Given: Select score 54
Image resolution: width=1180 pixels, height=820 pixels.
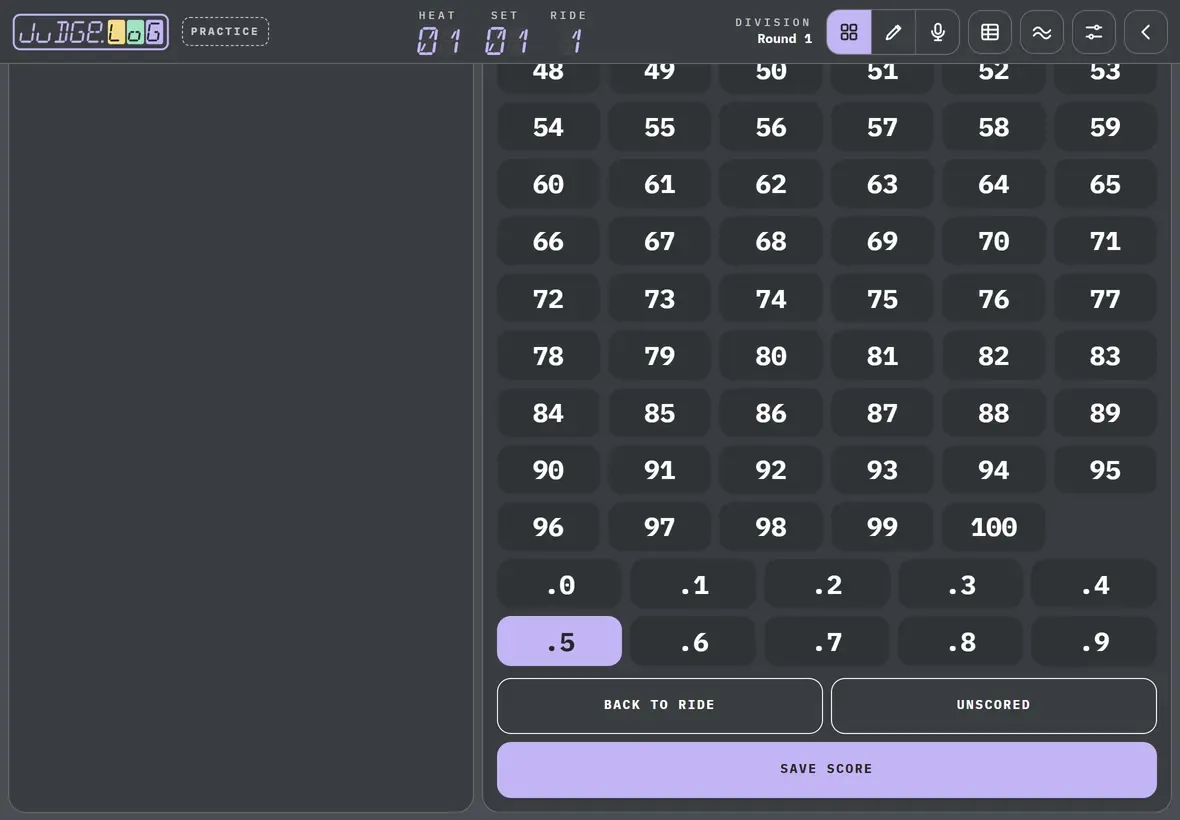Looking at the screenshot, I should 548,126.
